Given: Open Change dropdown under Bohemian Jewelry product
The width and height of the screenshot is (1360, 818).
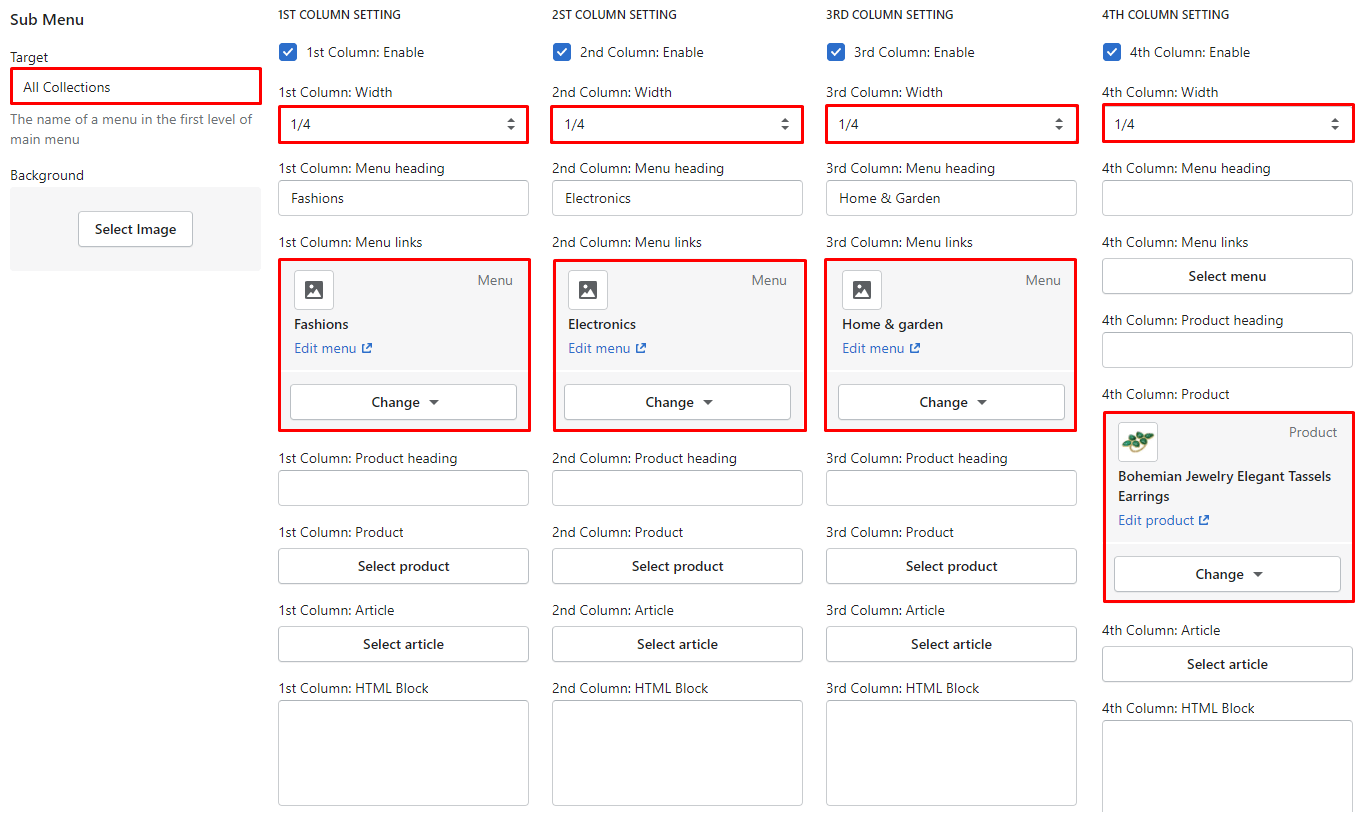Looking at the screenshot, I should tap(1227, 574).
